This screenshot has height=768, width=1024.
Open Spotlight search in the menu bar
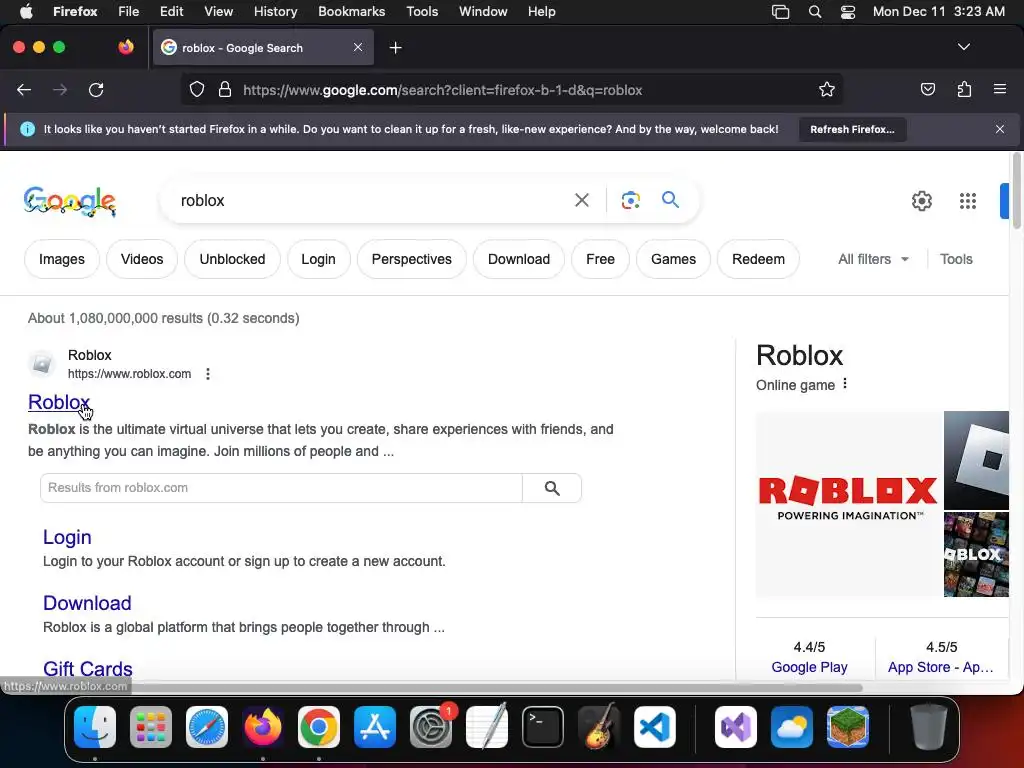pyautogui.click(x=814, y=12)
